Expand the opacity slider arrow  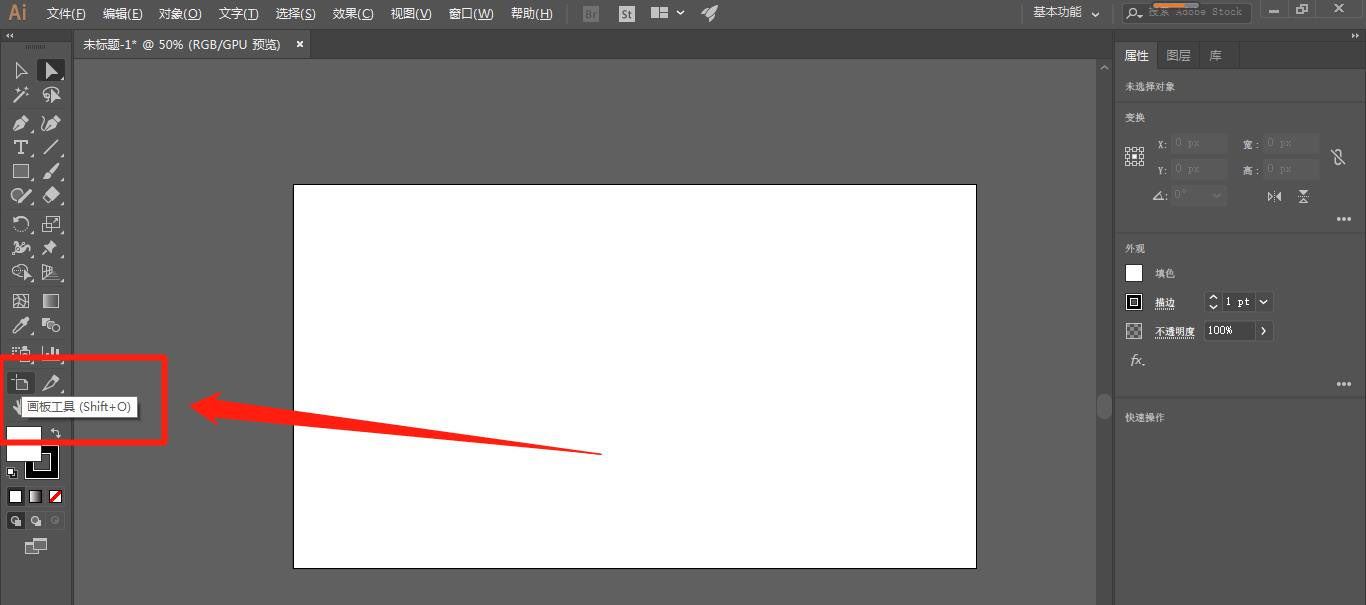[x=1264, y=331]
